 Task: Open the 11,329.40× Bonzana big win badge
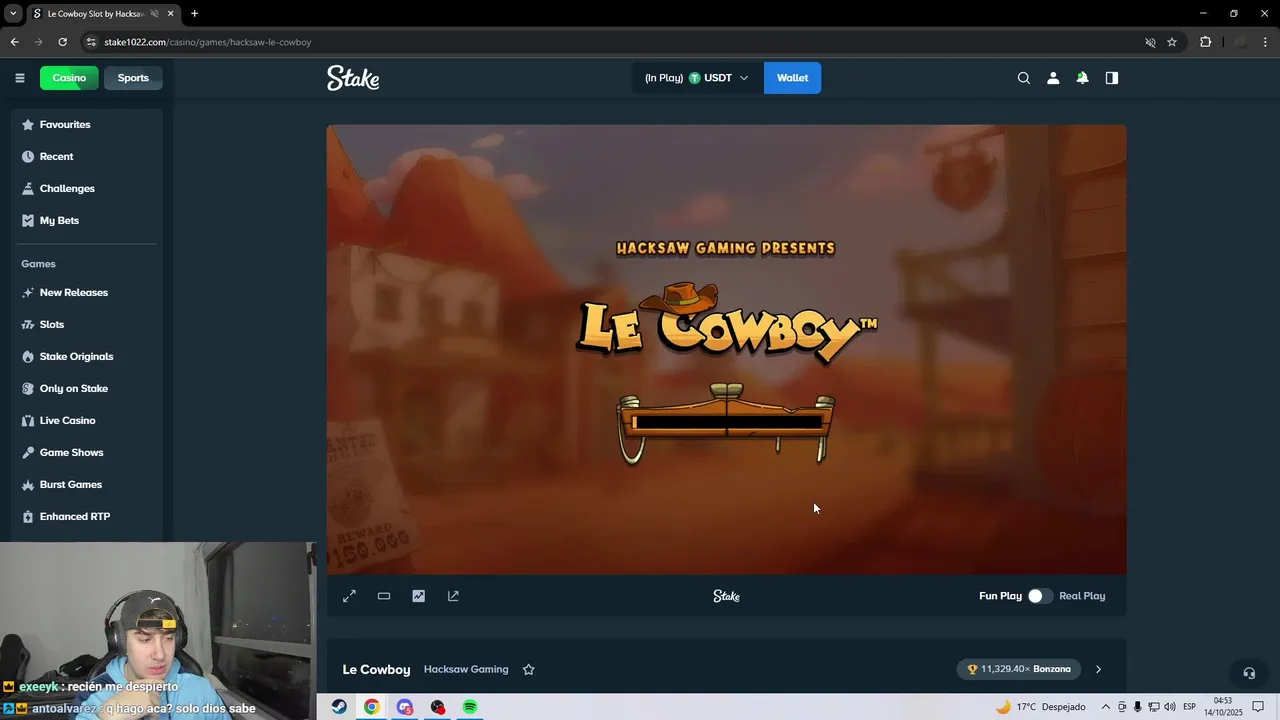coord(1019,669)
